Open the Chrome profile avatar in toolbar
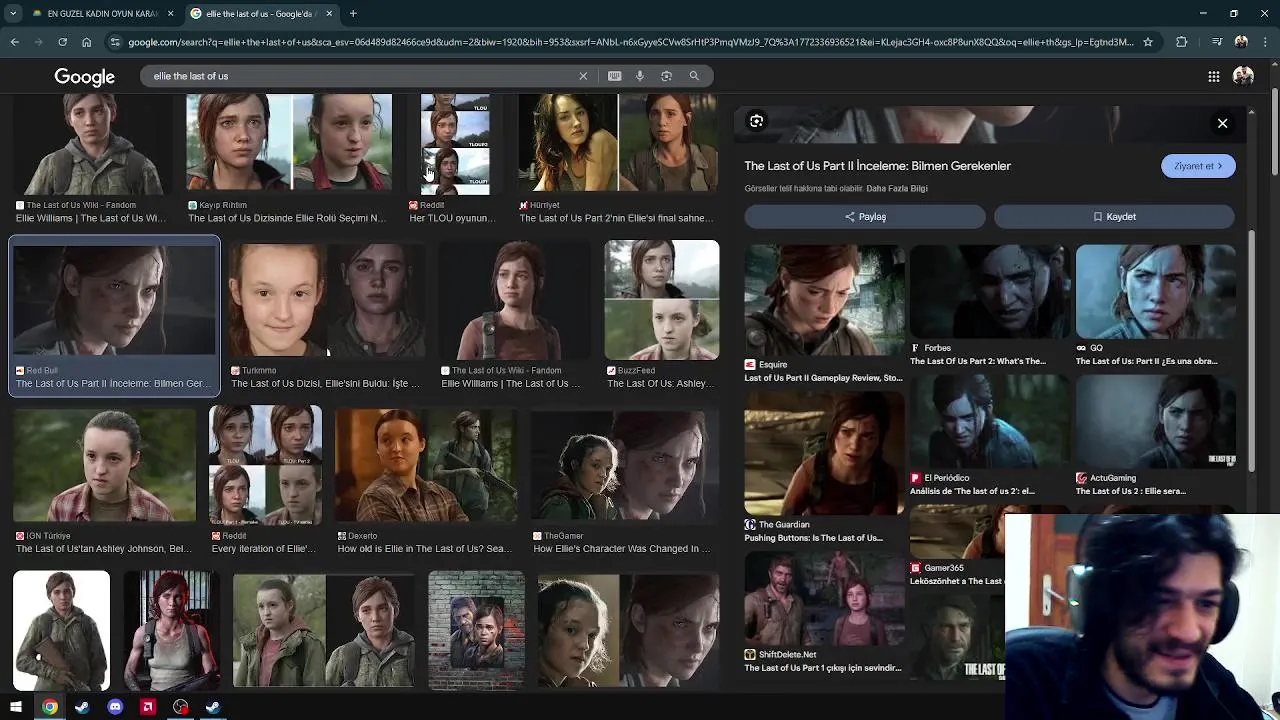The image size is (1280, 720). point(1241,42)
